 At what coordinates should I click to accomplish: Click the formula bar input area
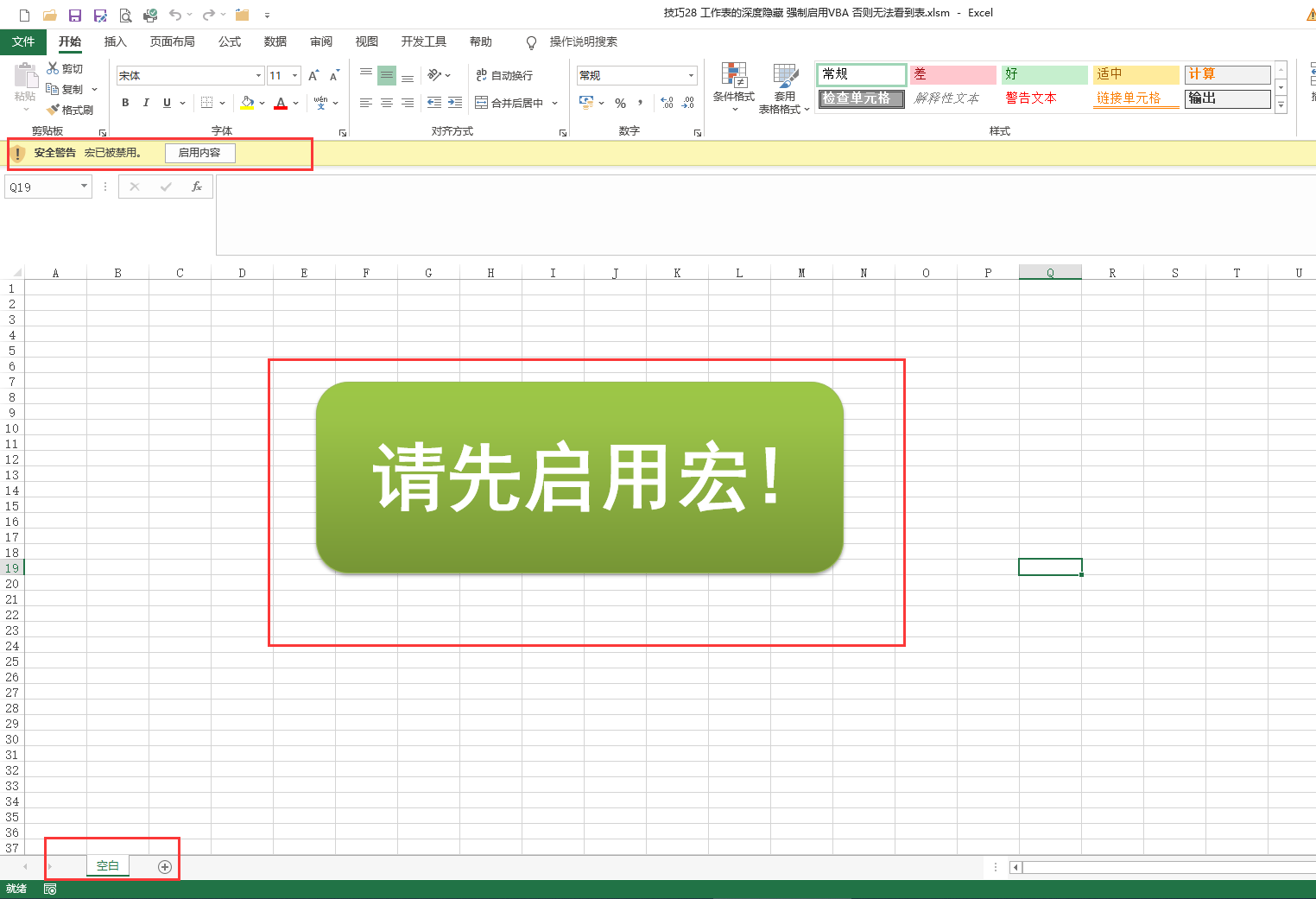(766, 214)
